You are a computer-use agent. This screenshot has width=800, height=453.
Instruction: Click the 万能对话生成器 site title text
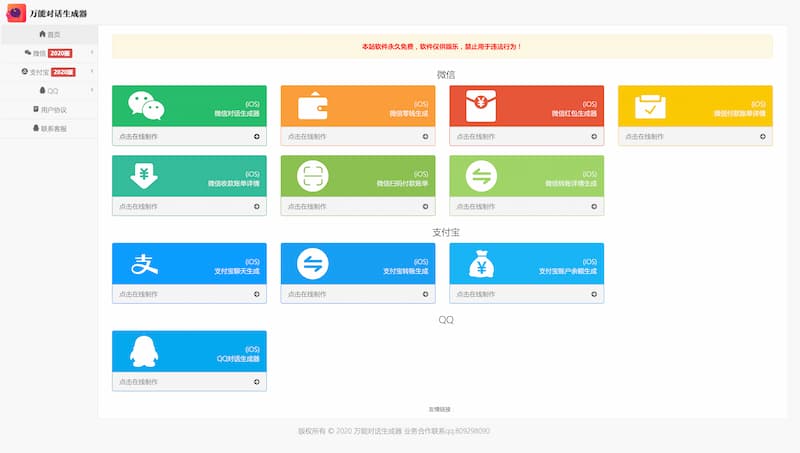(58, 13)
